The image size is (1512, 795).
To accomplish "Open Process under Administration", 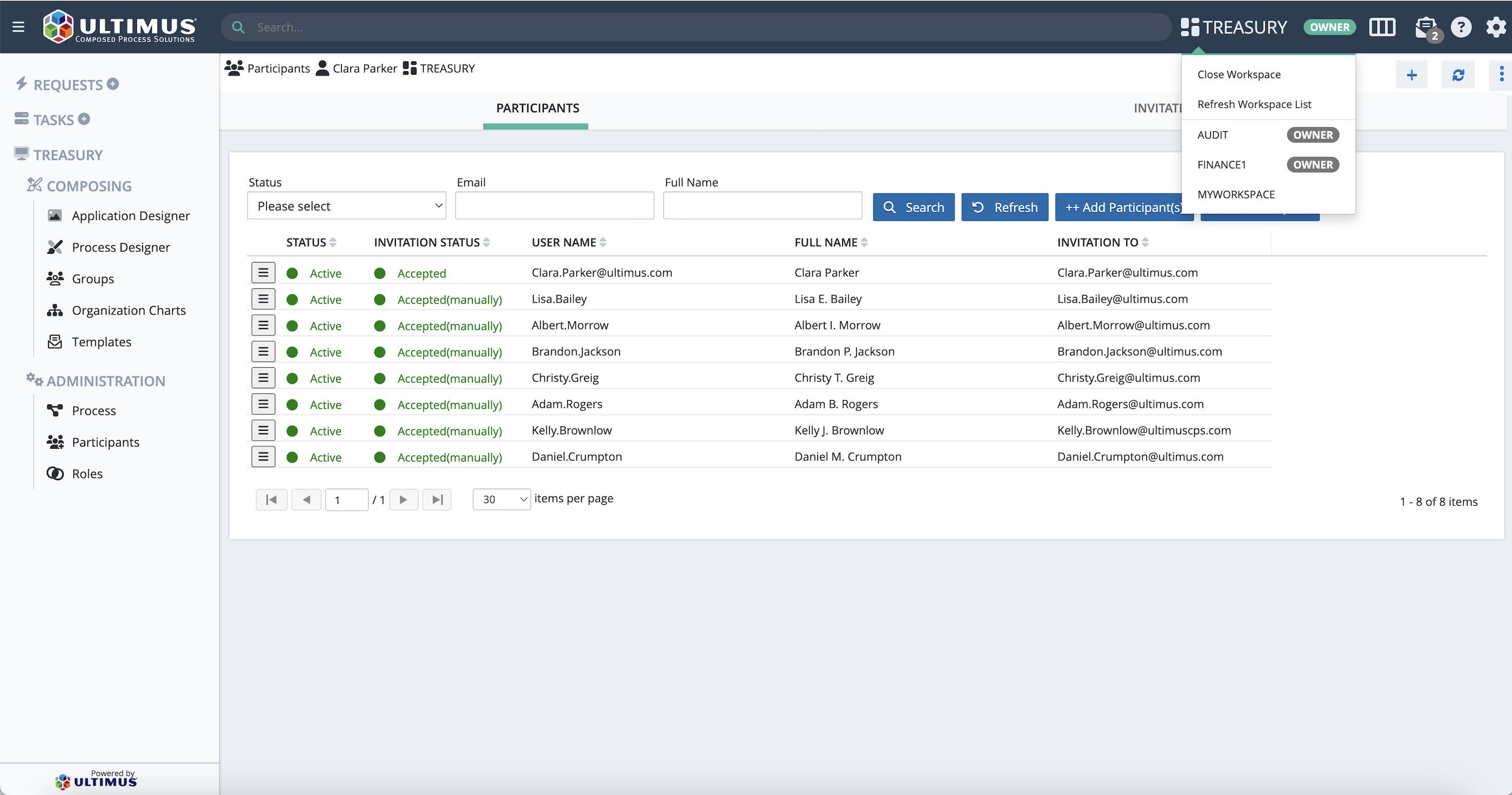I will point(82,410).
